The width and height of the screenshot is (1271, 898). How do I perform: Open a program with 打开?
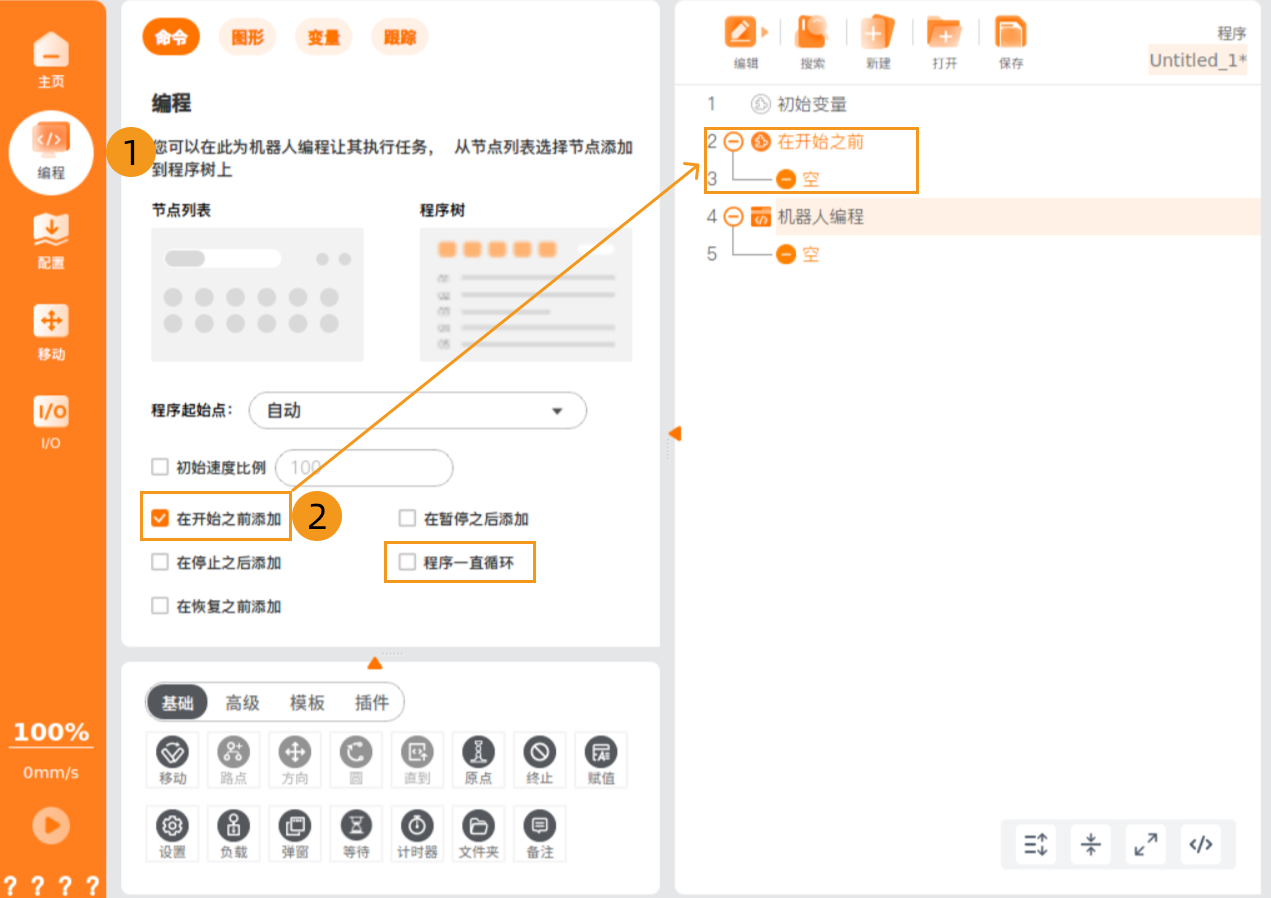click(944, 42)
